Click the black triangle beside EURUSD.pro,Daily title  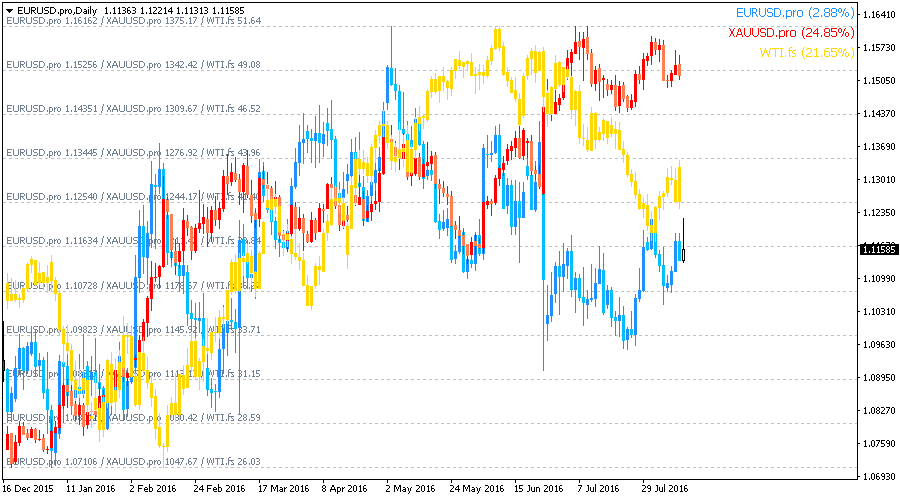coord(9,11)
